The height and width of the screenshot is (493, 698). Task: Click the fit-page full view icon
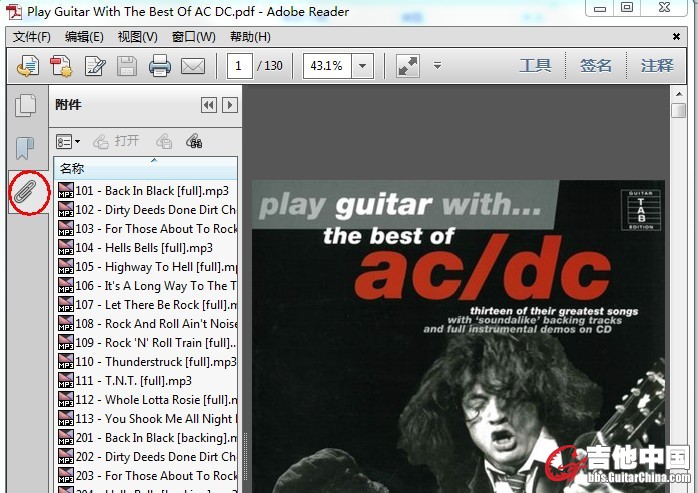407,66
